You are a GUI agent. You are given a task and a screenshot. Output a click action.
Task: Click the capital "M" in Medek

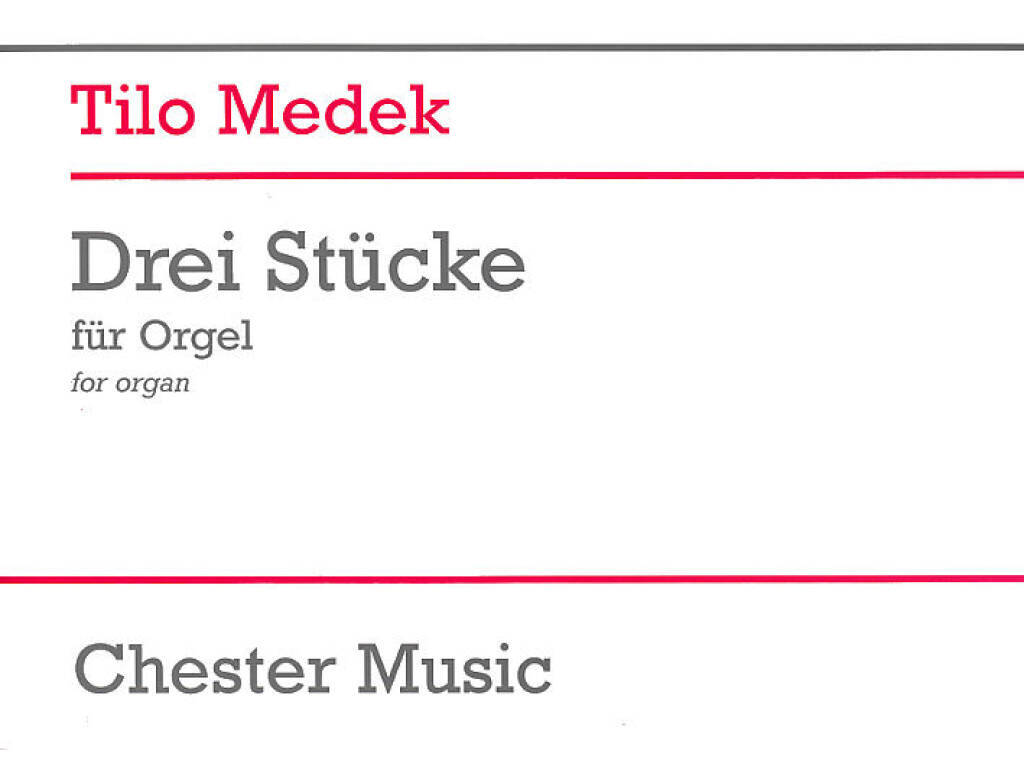(248, 110)
